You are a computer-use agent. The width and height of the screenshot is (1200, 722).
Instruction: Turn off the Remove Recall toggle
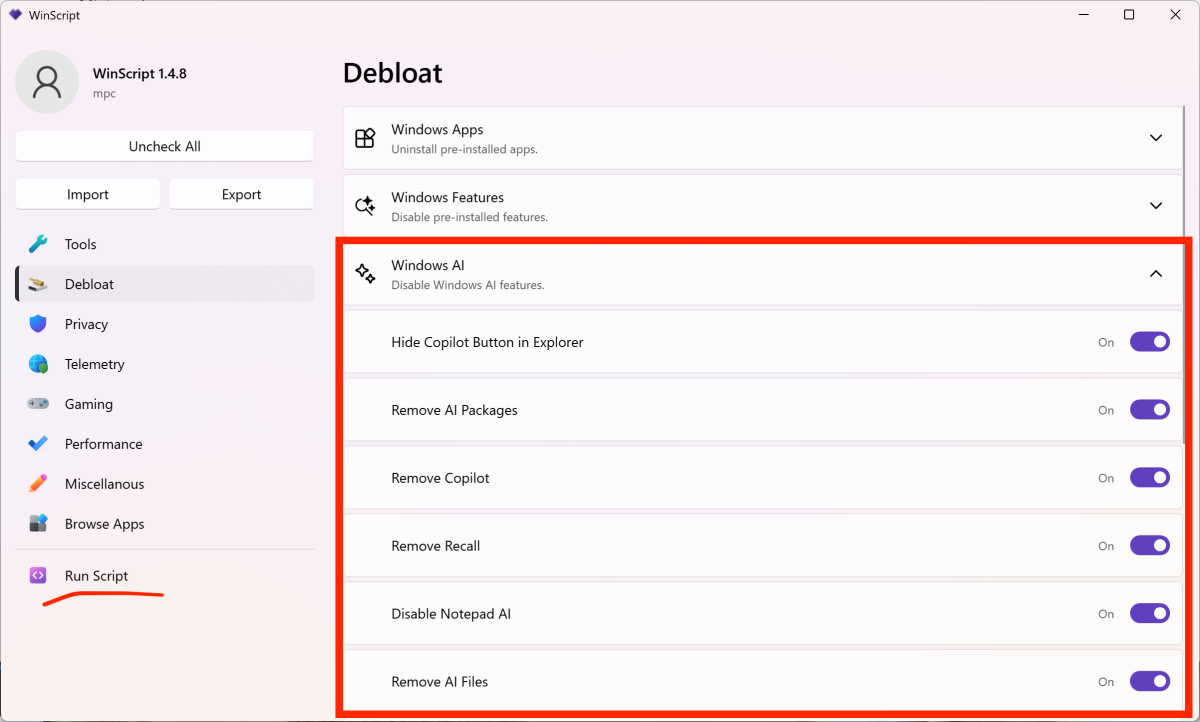click(x=1149, y=546)
